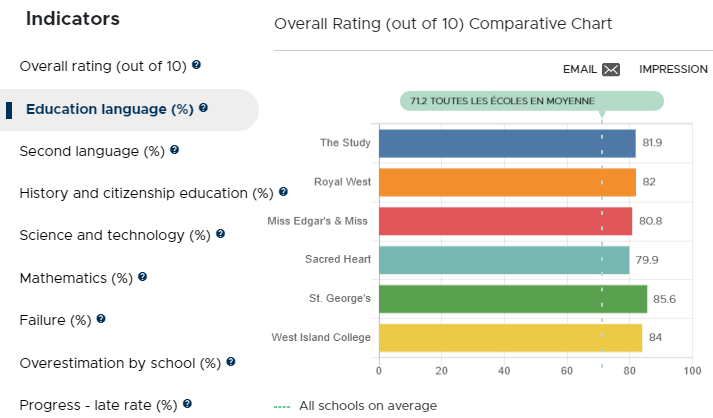Select Science and technology (%) indicator
713x418 pixels.
tap(115, 235)
